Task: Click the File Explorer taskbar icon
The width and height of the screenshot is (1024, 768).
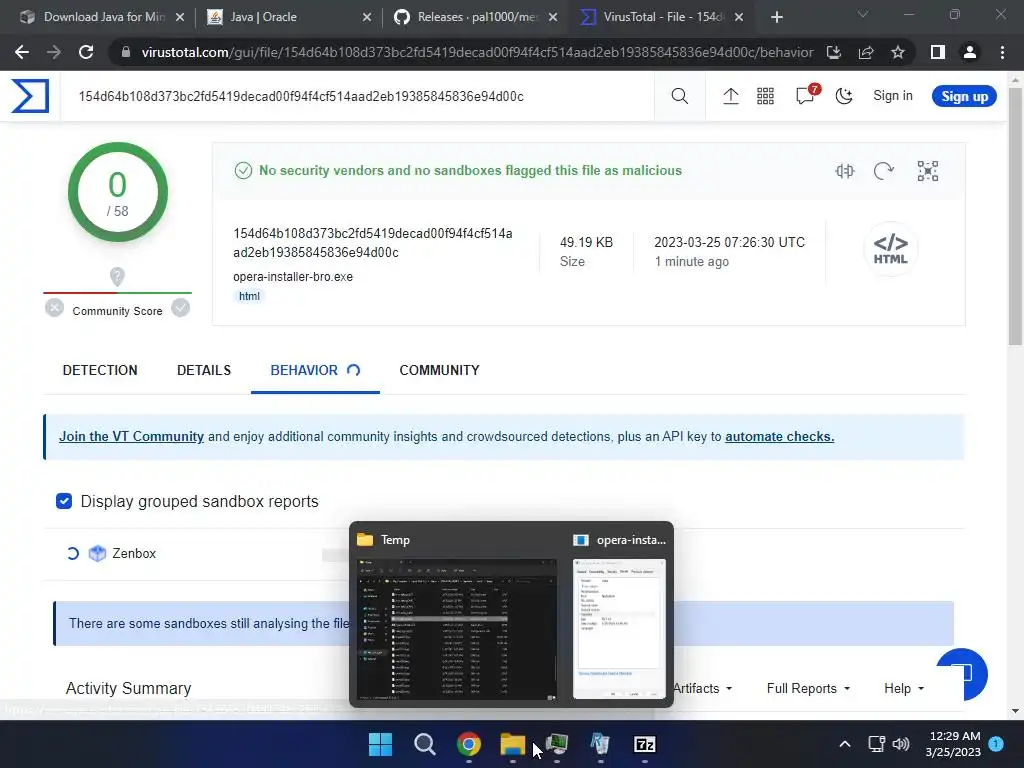Action: coord(513,744)
